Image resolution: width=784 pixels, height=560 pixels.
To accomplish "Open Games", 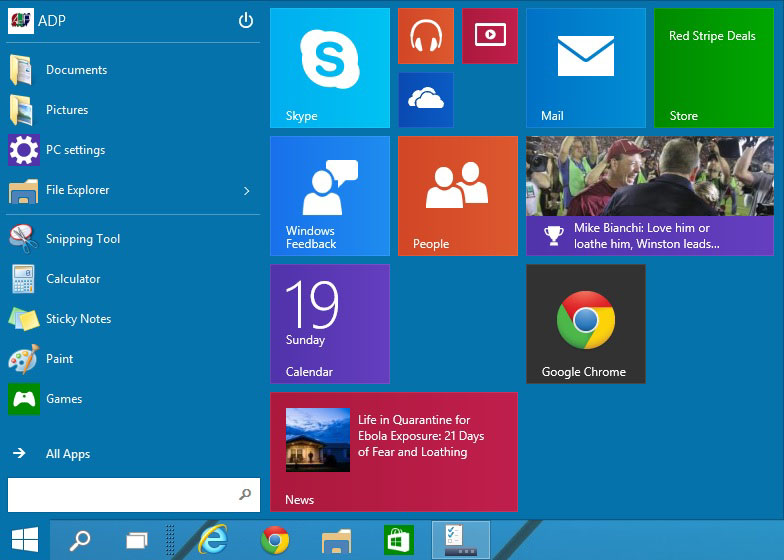I will [133, 398].
